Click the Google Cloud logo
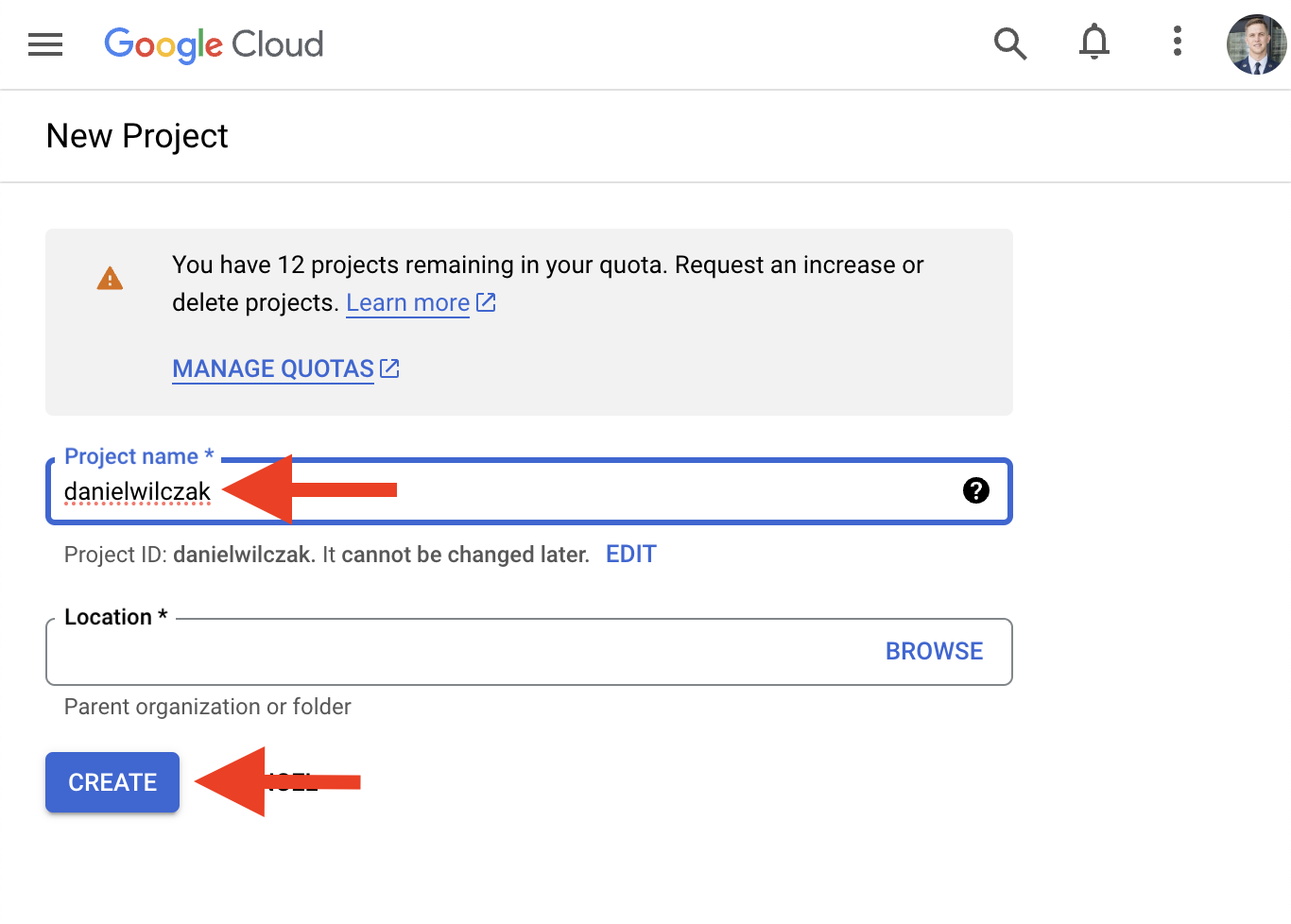The height and width of the screenshot is (924, 1291). (214, 44)
